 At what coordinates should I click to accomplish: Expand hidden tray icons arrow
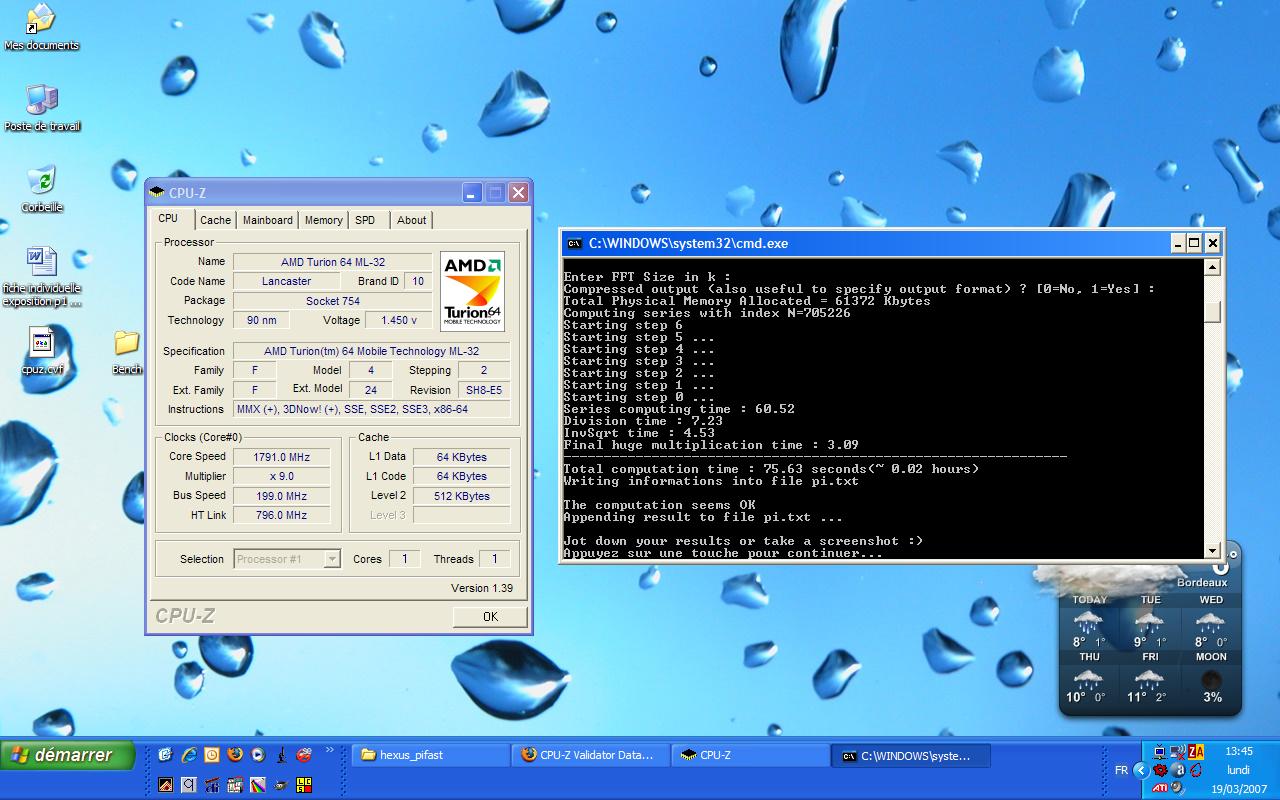(1141, 770)
